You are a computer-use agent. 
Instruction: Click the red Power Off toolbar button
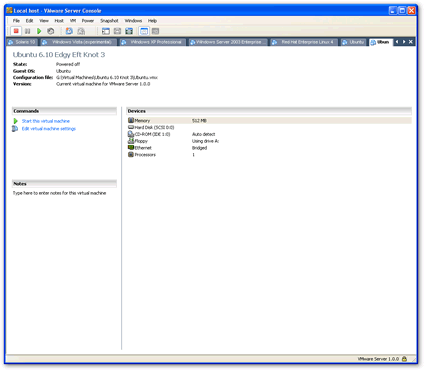[x=16, y=31]
